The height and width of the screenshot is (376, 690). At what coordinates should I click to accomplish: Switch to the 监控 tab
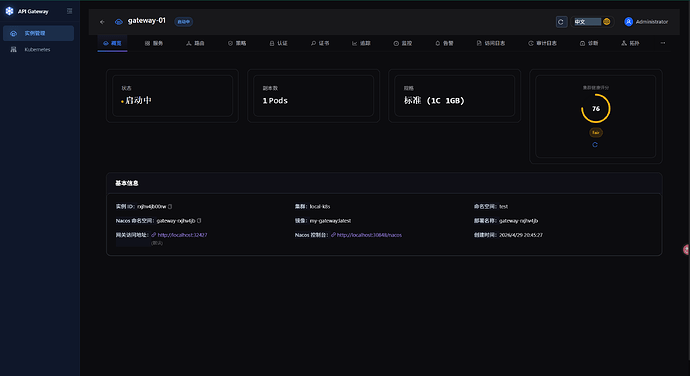[x=403, y=43]
